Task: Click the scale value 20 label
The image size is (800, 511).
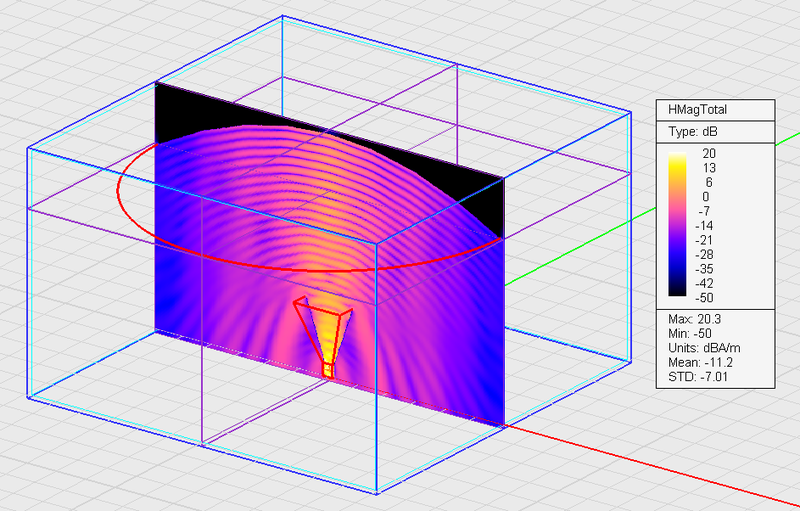Action: (x=709, y=154)
